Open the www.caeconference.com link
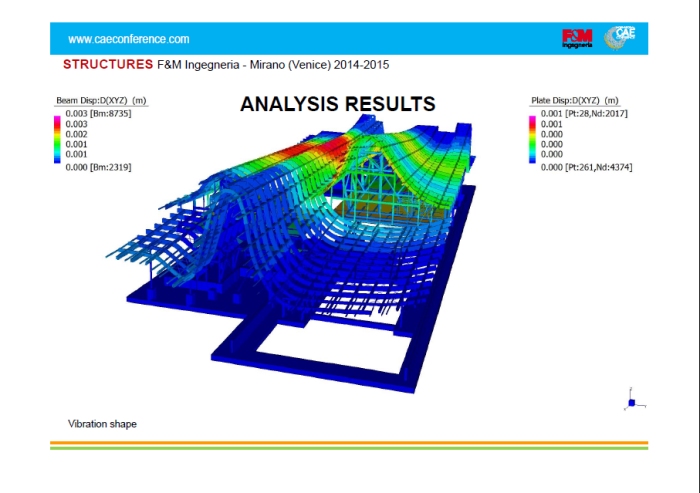This screenshot has height=493, width=700. 128,39
